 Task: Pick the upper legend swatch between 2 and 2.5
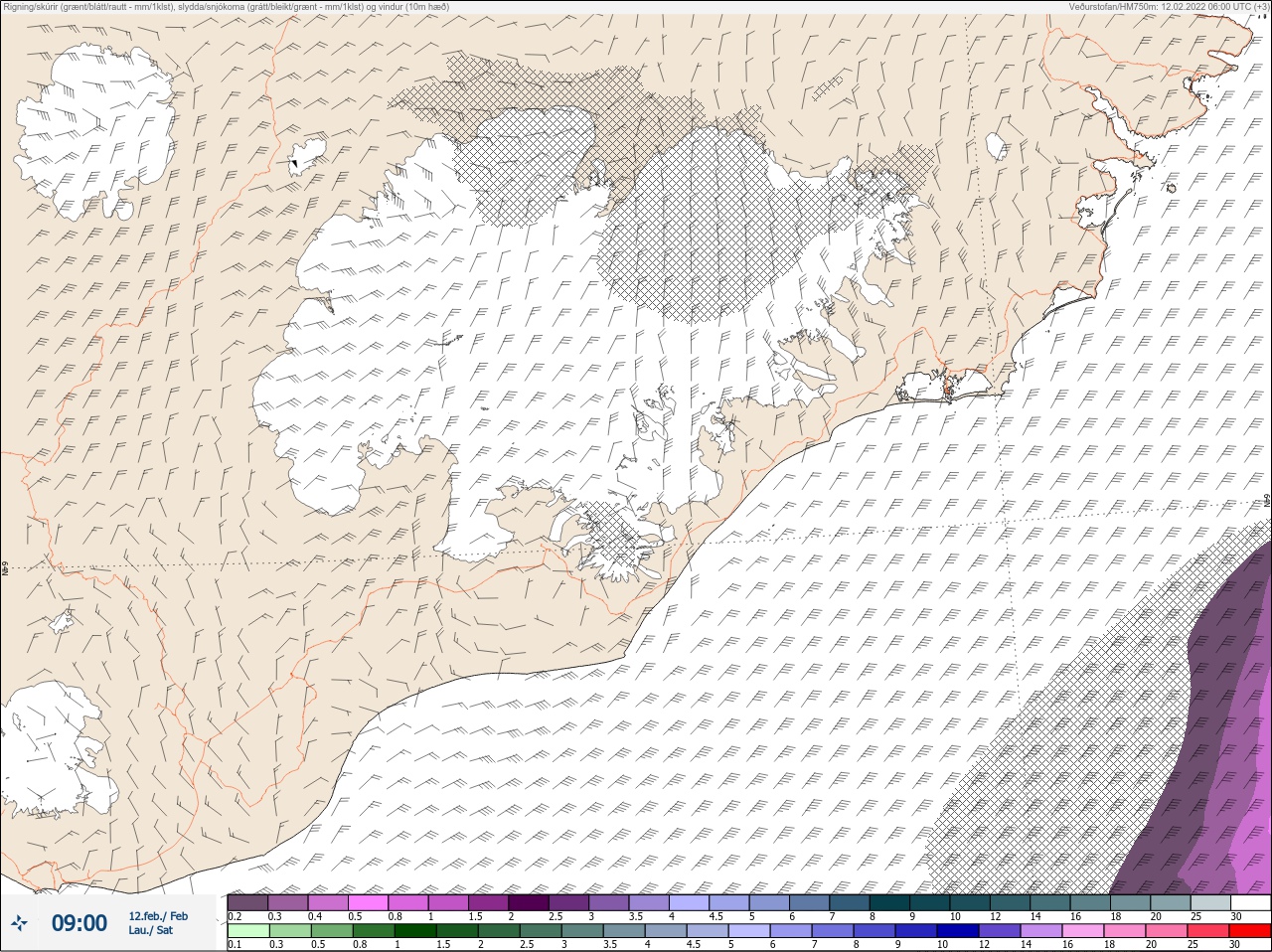529,902
